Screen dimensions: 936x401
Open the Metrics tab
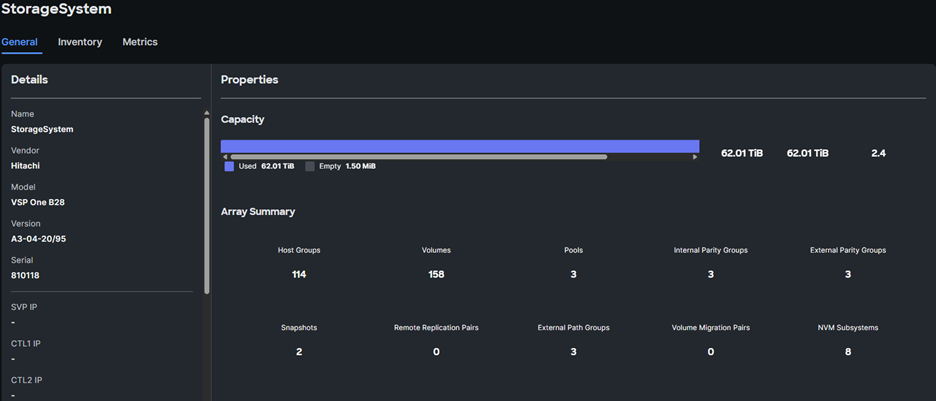point(140,42)
